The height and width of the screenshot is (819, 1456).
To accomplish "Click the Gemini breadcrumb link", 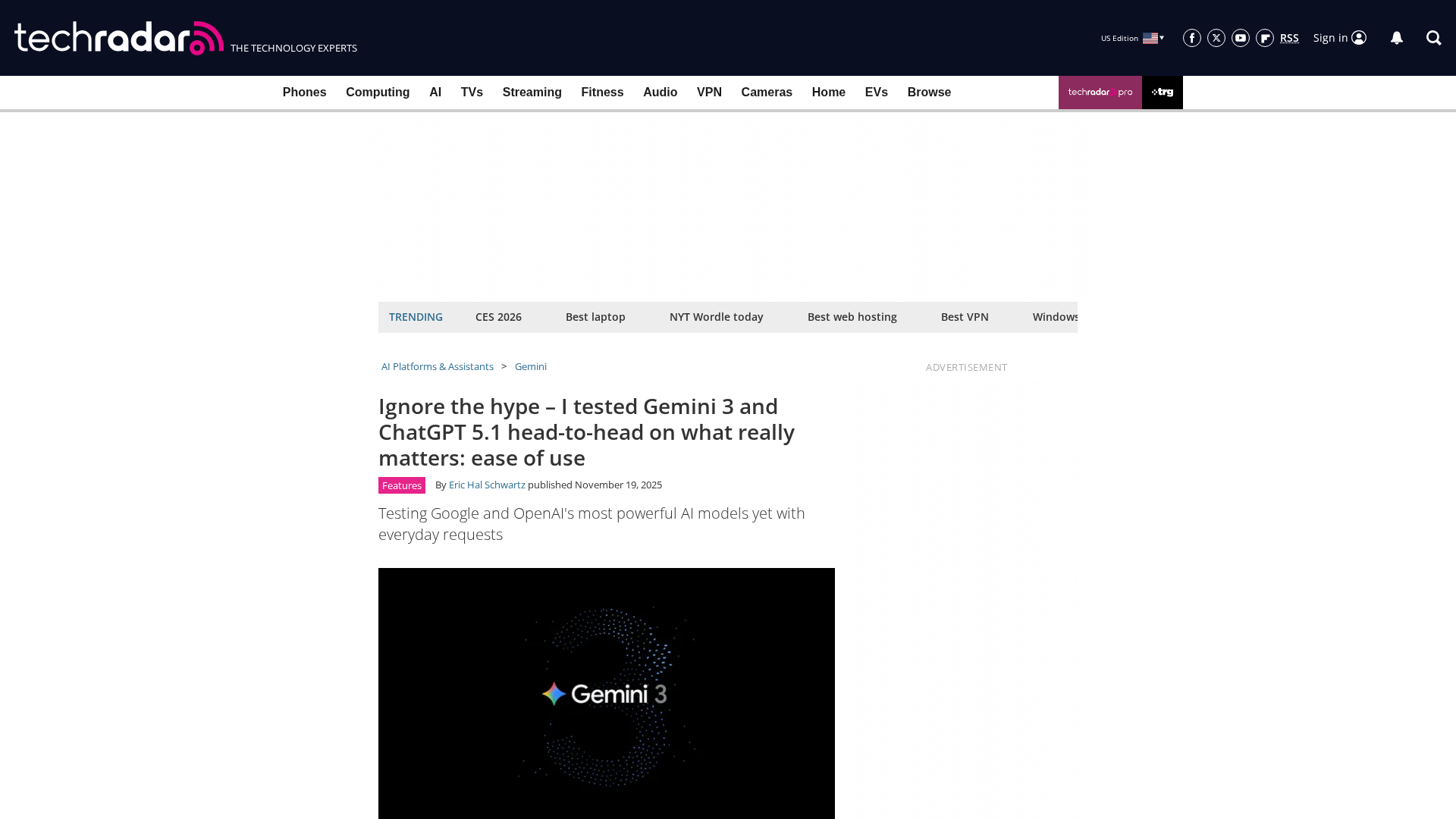I will (x=530, y=366).
